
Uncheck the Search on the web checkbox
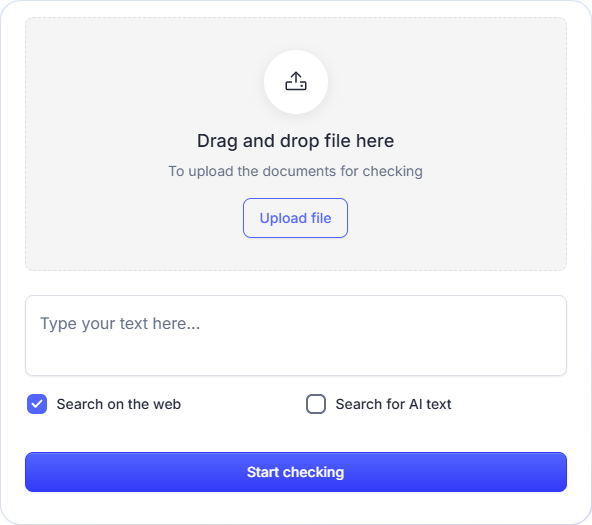point(37,404)
